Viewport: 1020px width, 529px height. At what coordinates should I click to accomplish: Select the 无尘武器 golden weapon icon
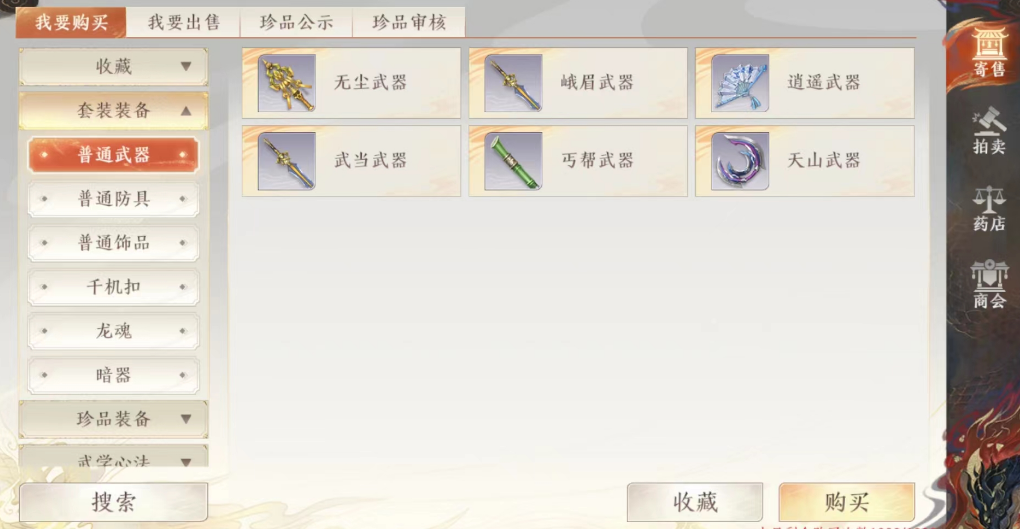(x=286, y=83)
